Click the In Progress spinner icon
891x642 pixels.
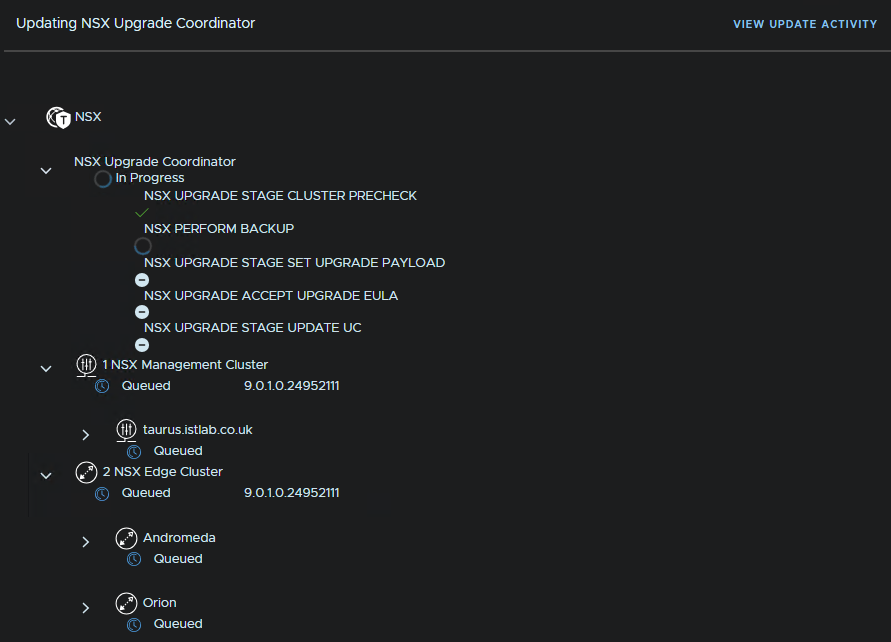(x=103, y=179)
